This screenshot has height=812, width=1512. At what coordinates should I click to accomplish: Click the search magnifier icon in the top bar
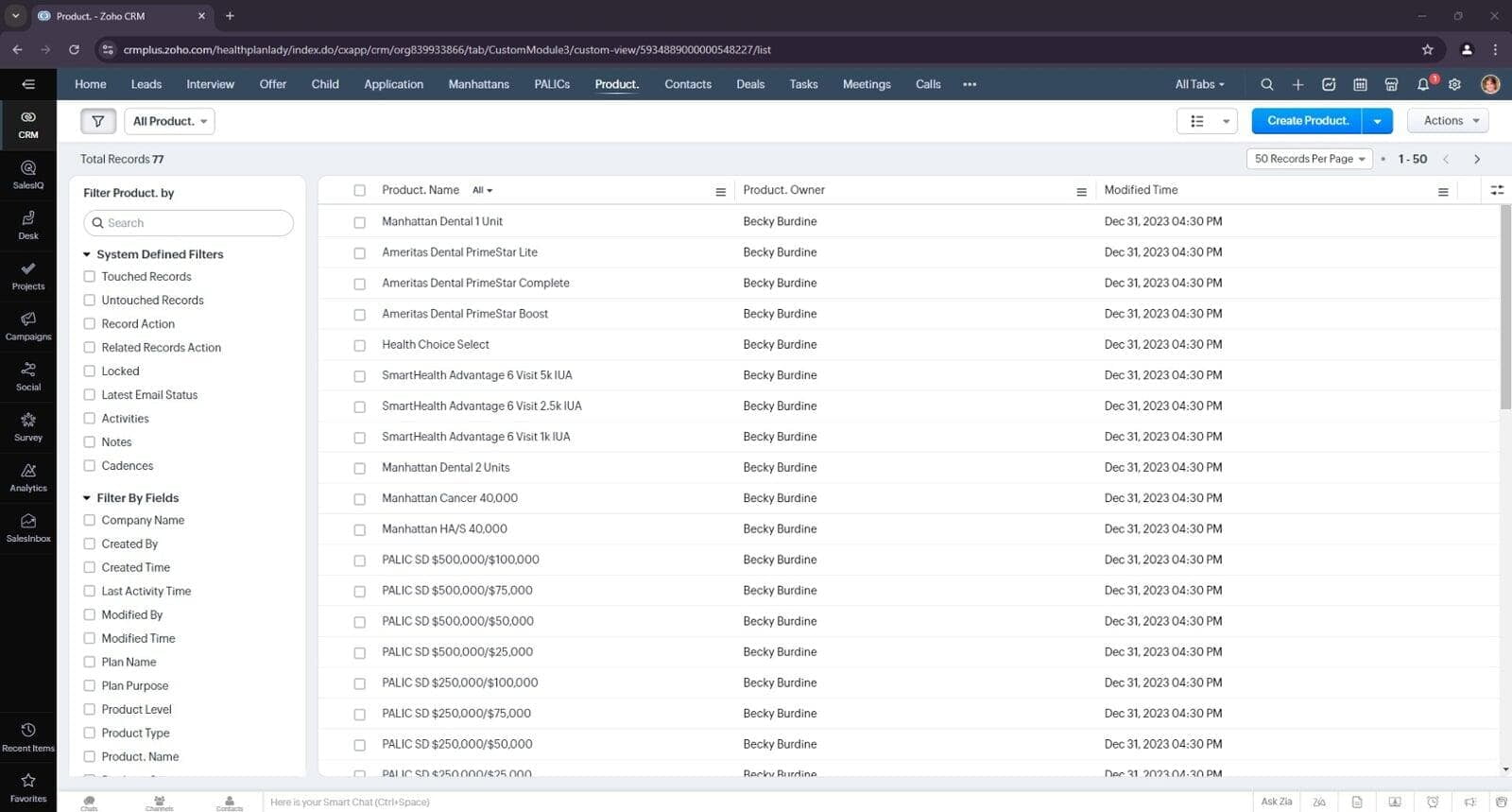[x=1267, y=84]
